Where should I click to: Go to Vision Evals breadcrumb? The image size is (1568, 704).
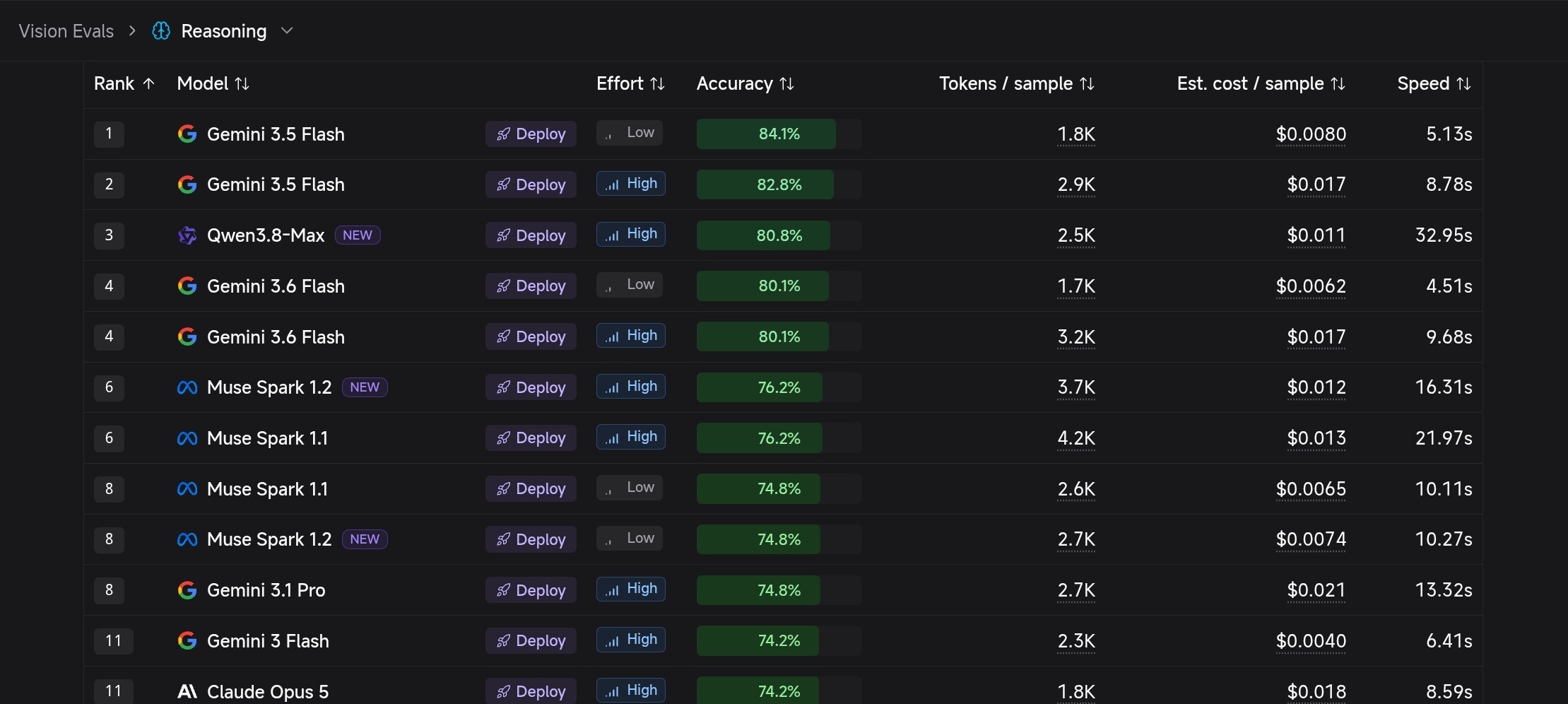tap(66, 31)
